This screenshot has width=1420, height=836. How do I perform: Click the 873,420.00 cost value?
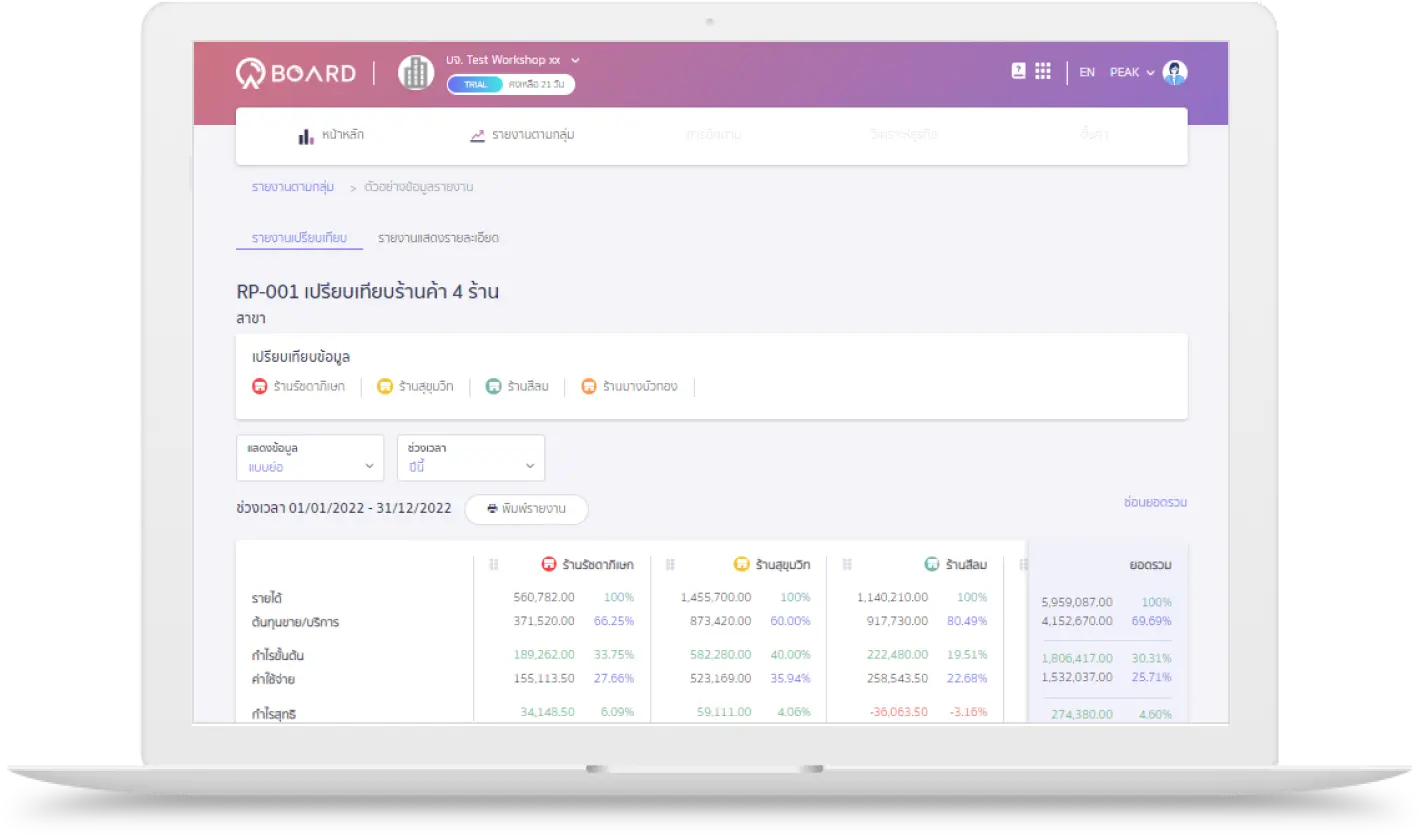[721, 621]
